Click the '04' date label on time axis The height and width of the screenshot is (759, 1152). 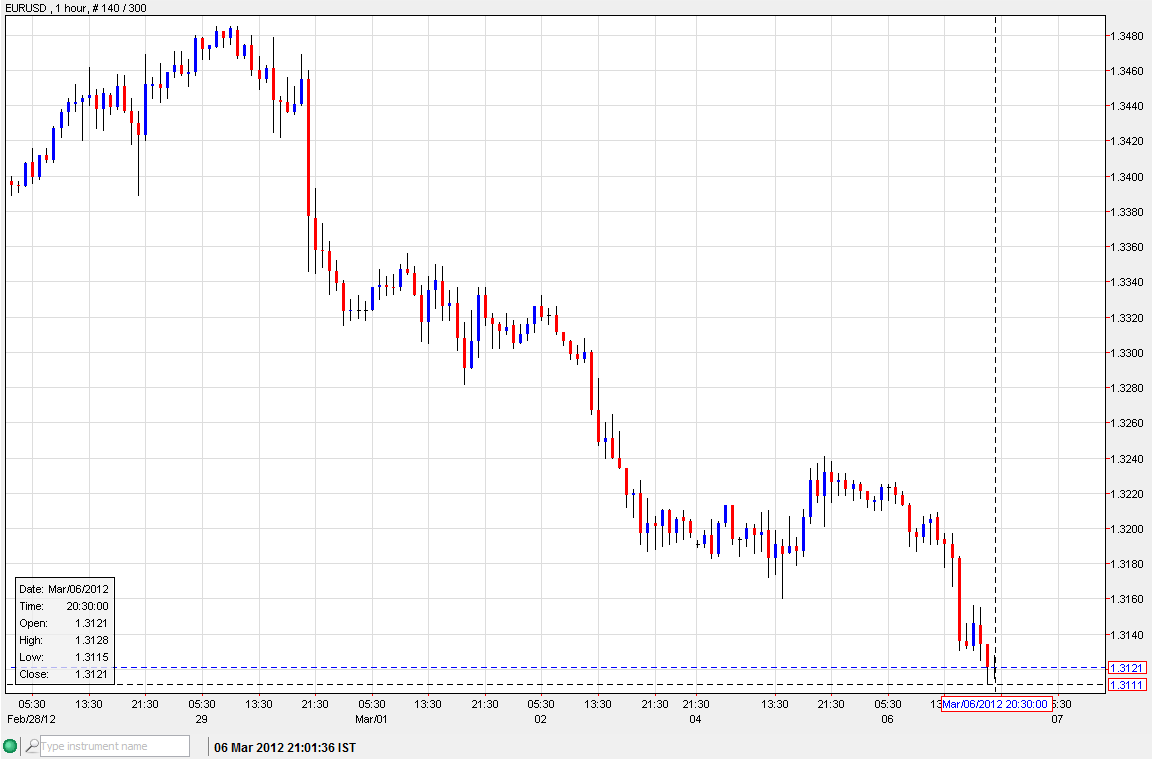click(695, 719)
